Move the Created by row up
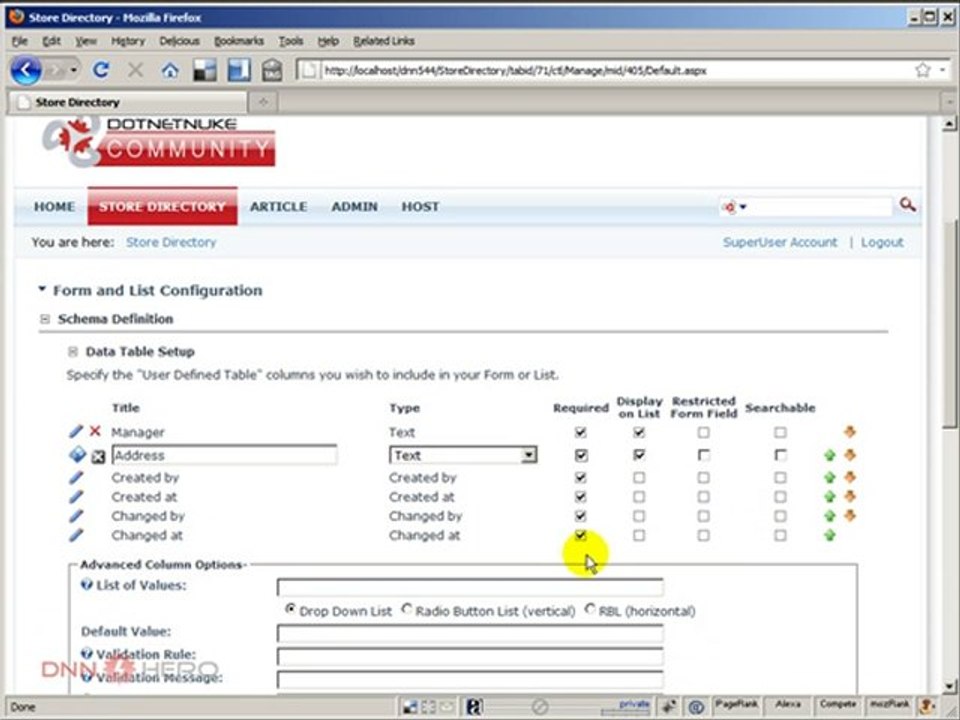 click(x=830, y=478)
